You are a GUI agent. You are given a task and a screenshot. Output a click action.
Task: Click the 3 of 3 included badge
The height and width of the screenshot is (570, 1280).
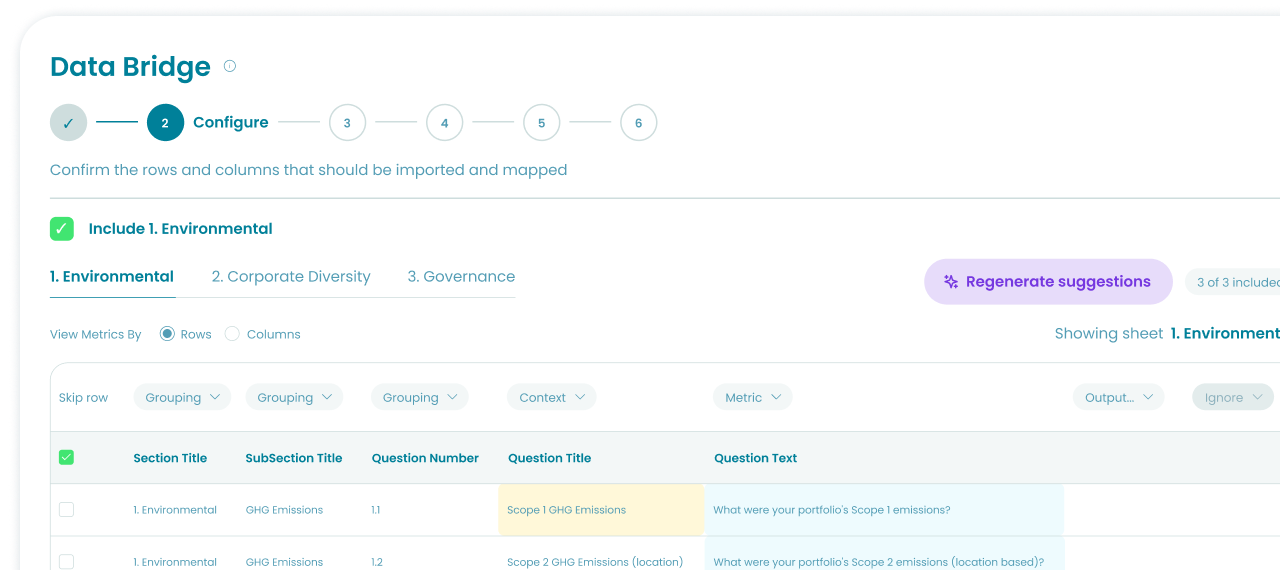pyautogui.click(x=1232, y=282)
